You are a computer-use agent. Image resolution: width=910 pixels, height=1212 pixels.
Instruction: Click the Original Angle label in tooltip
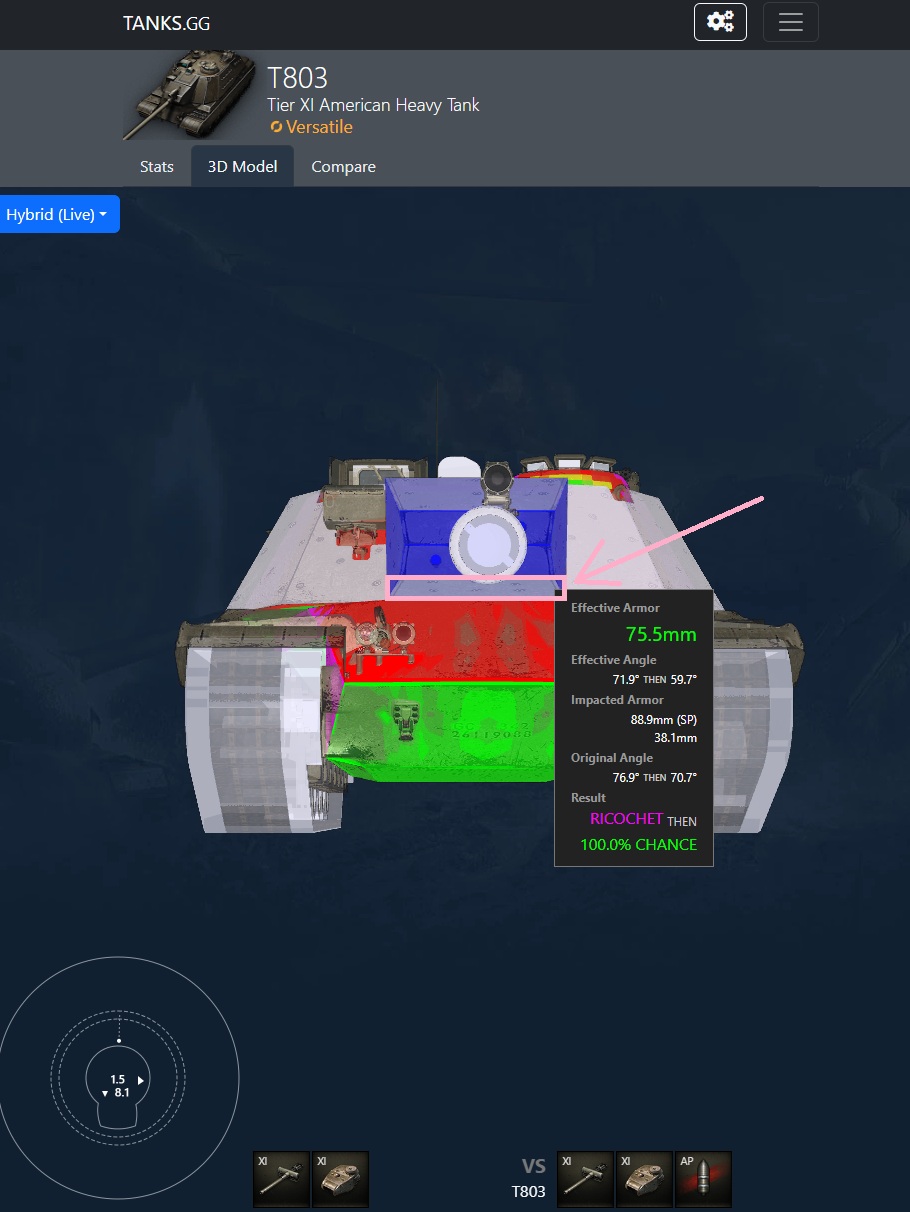pos(612,758)
